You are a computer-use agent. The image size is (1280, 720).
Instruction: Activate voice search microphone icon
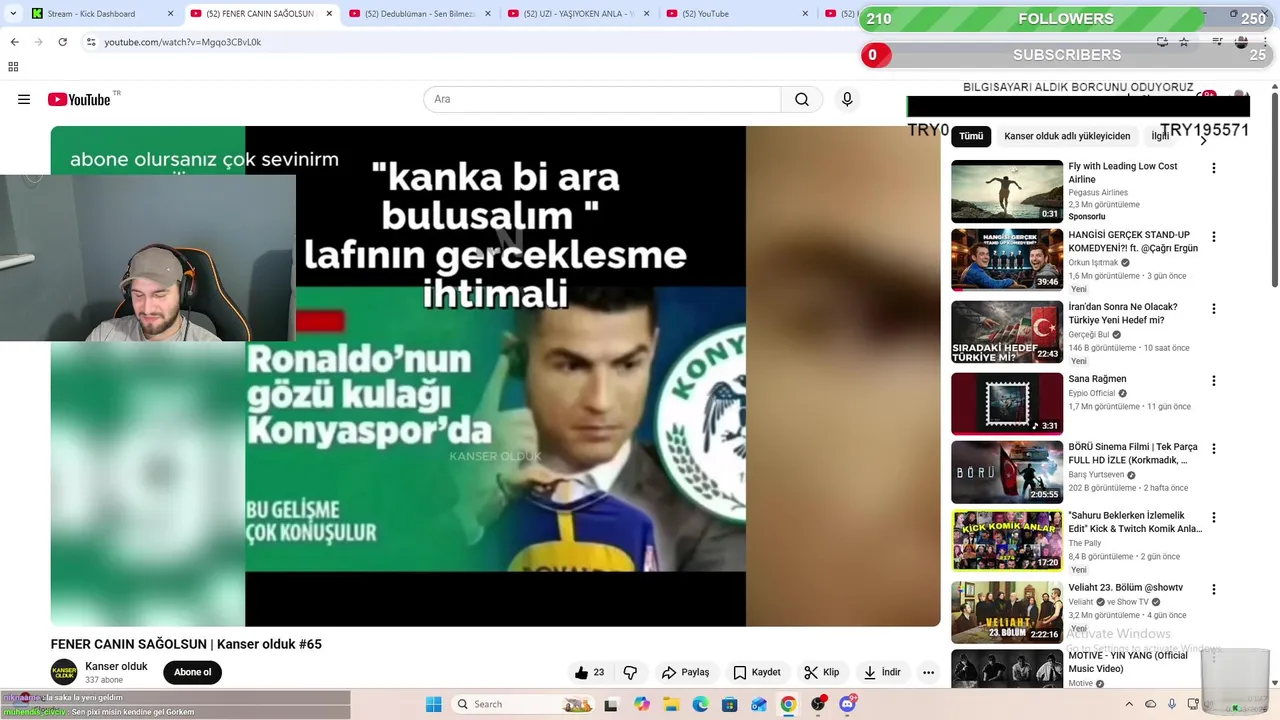(847, 99)
